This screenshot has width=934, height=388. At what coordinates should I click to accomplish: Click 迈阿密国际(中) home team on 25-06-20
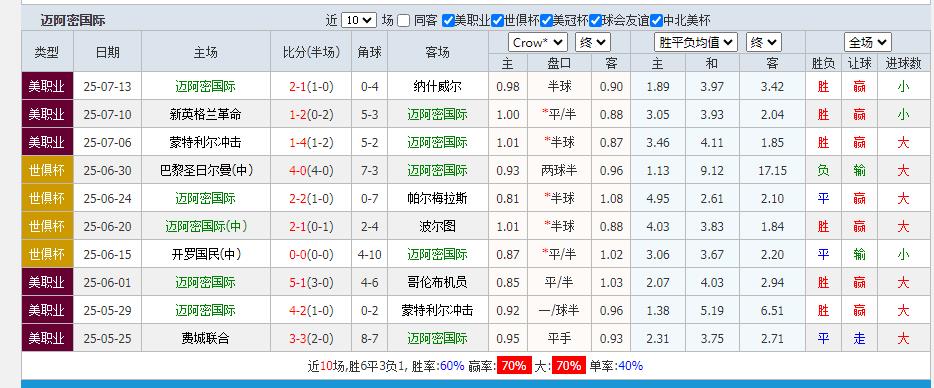coord(206,226)
